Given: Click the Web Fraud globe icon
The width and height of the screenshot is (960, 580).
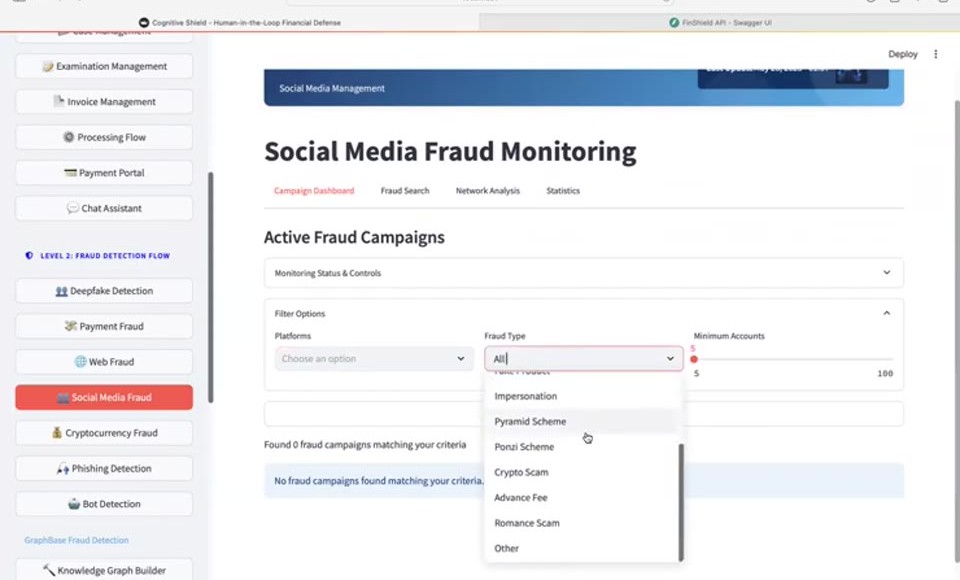Looking at the screenshot, I should click(80, 362).
